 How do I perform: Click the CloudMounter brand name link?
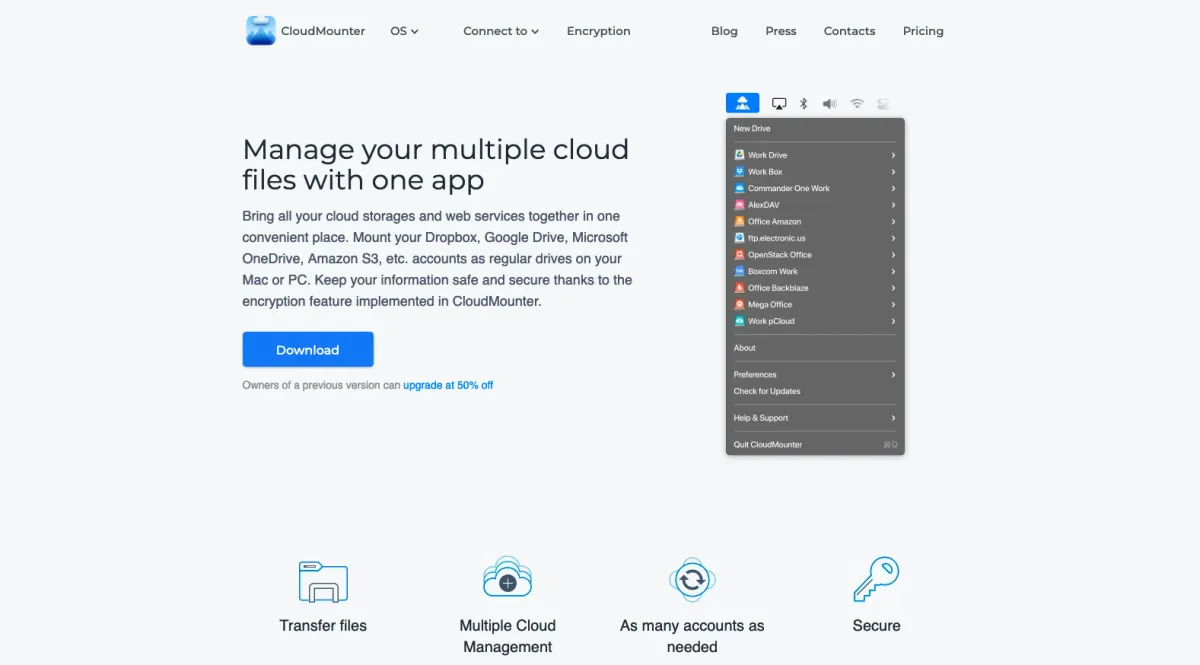tap(323, 31)
